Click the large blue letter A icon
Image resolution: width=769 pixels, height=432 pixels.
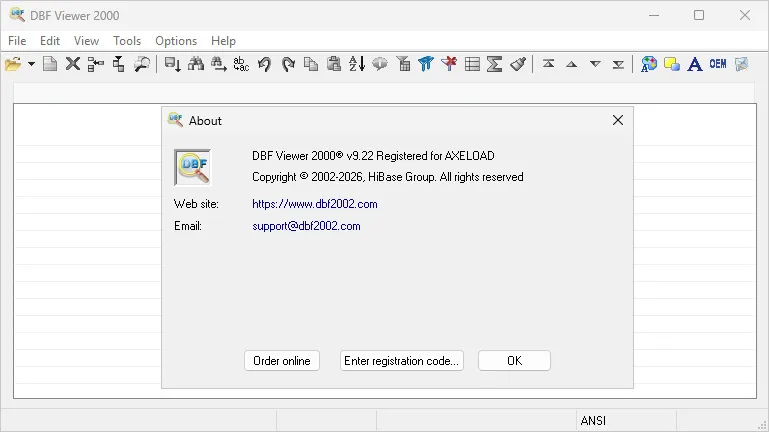694,64
